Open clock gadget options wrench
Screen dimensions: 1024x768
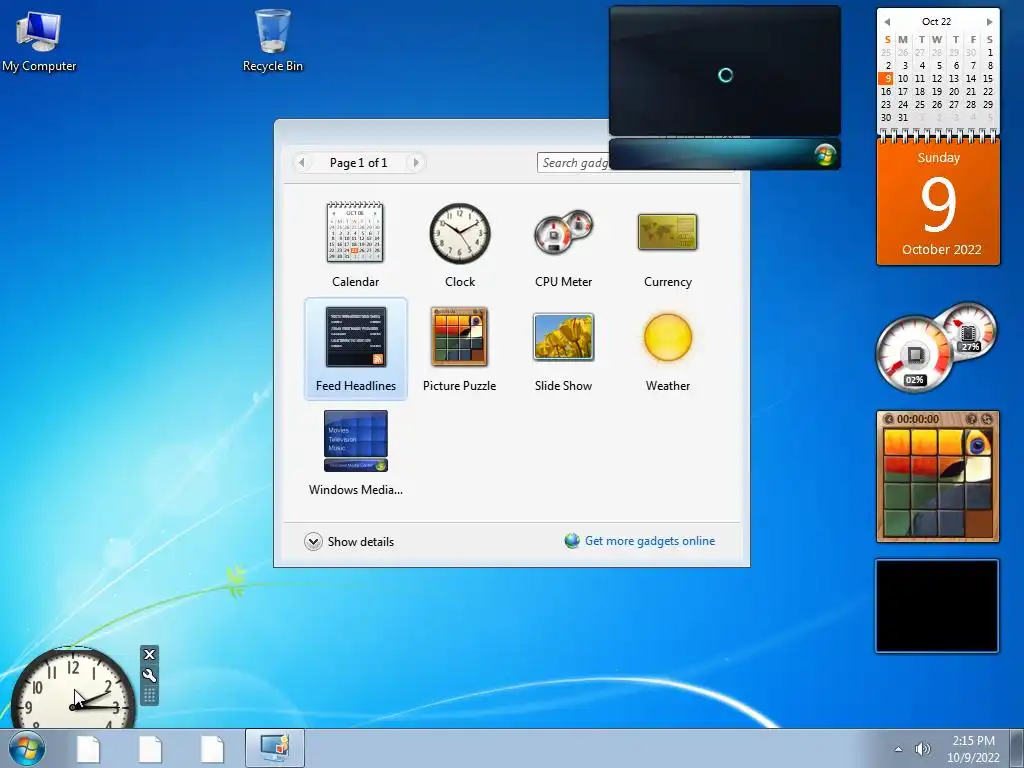coord(149,675)
